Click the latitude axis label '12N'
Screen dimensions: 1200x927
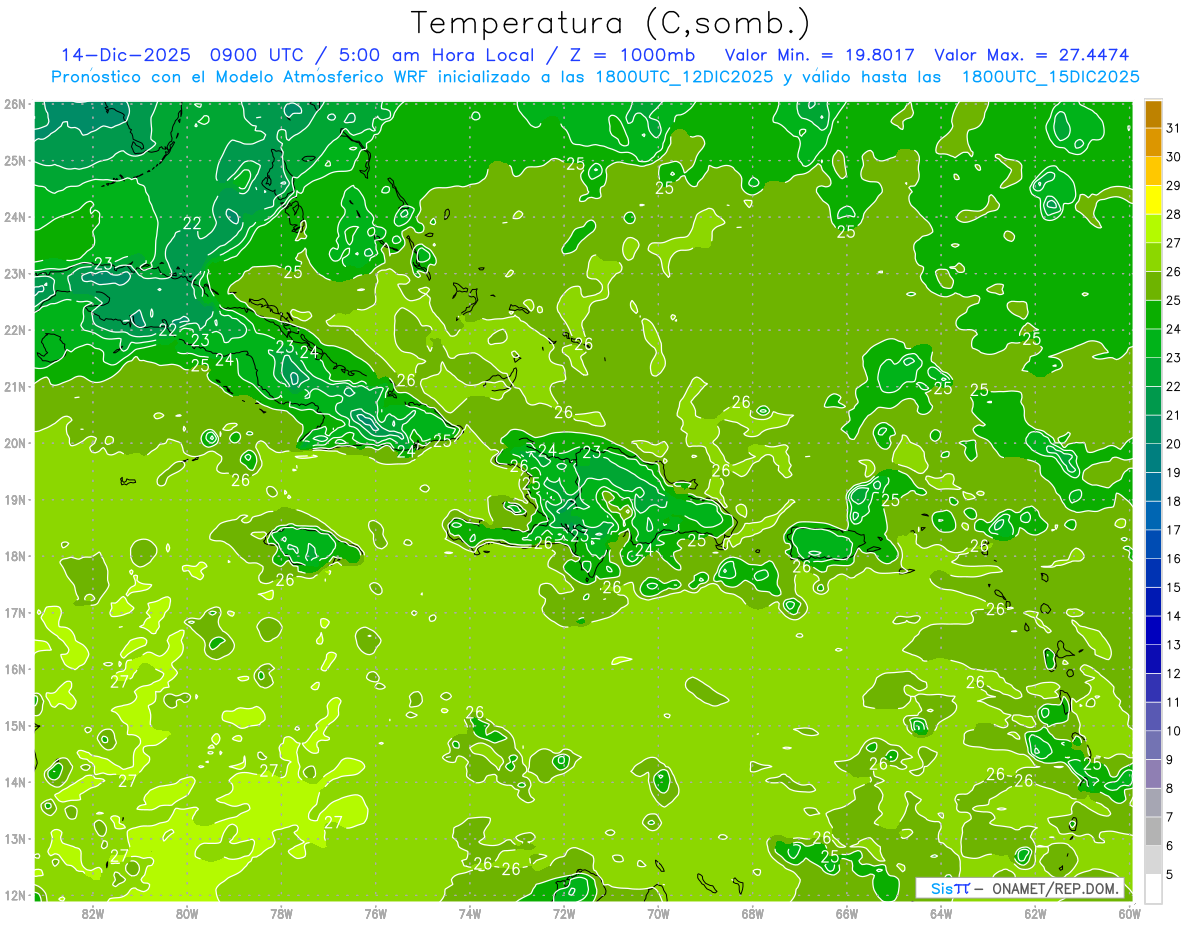[x=14, y=895]
